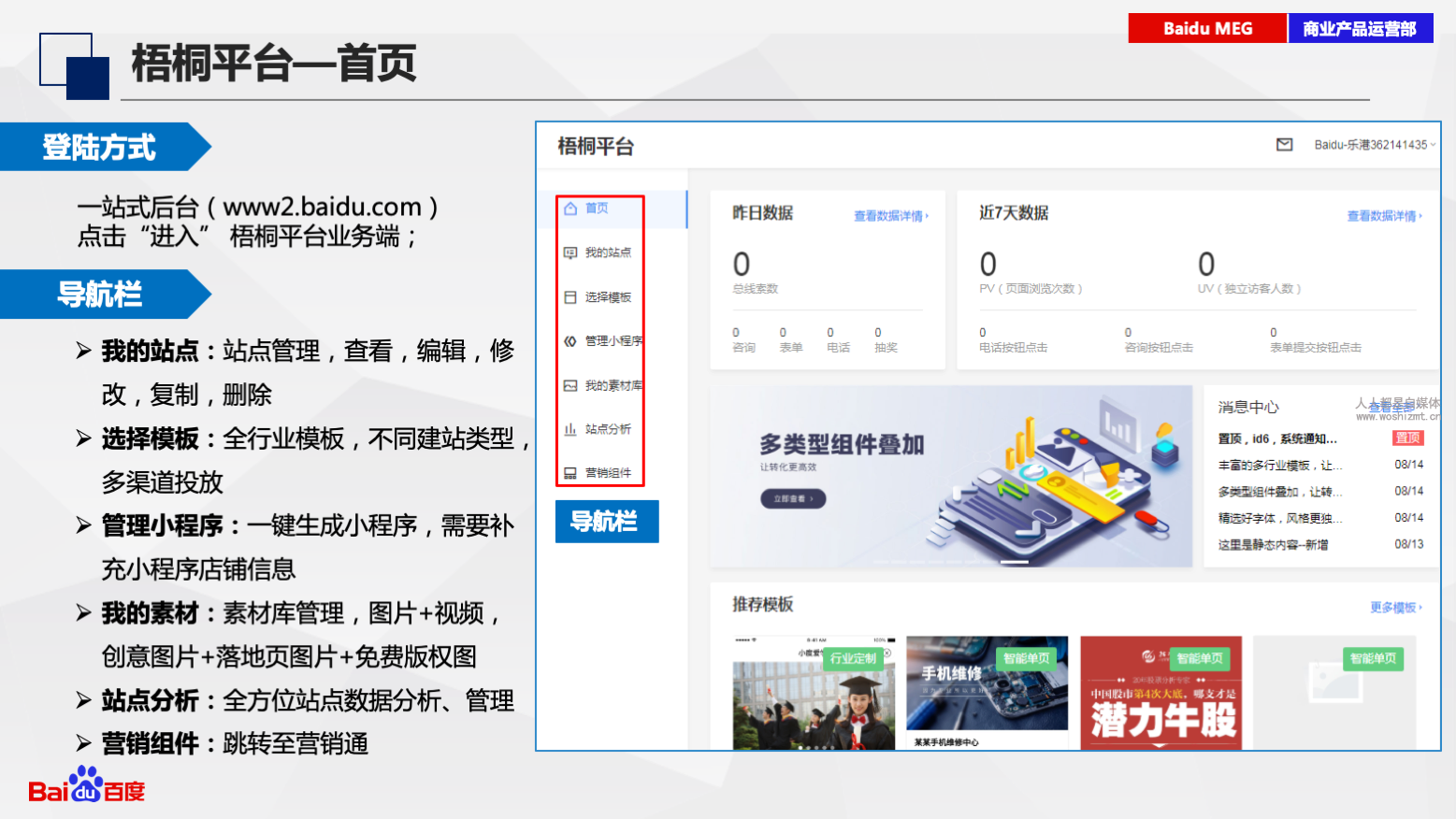Go to 管理小程序 using its icon
Screen dimensions: 1456x819
click(x=570, y=341)
